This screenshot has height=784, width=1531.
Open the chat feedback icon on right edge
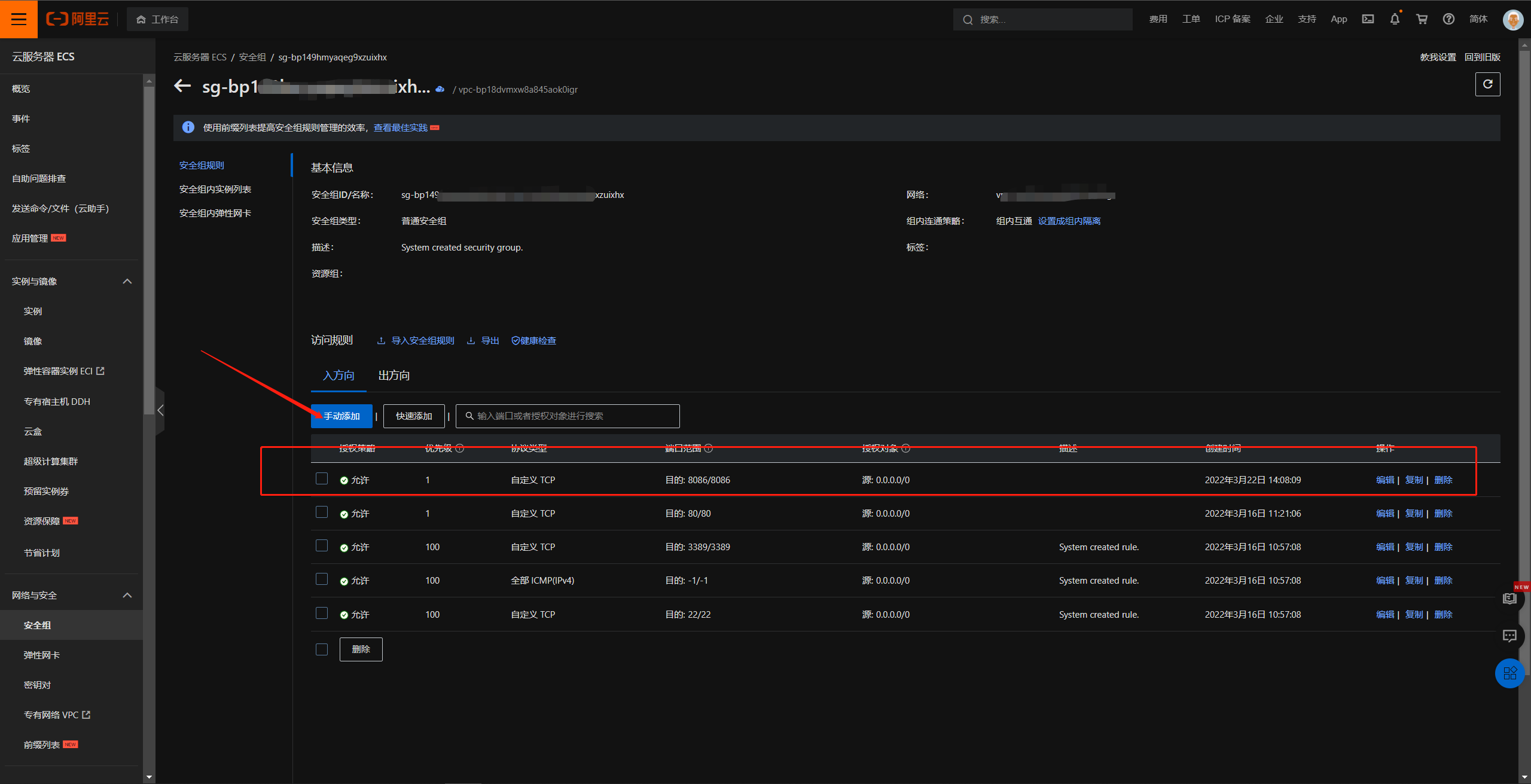[1509, 636]
